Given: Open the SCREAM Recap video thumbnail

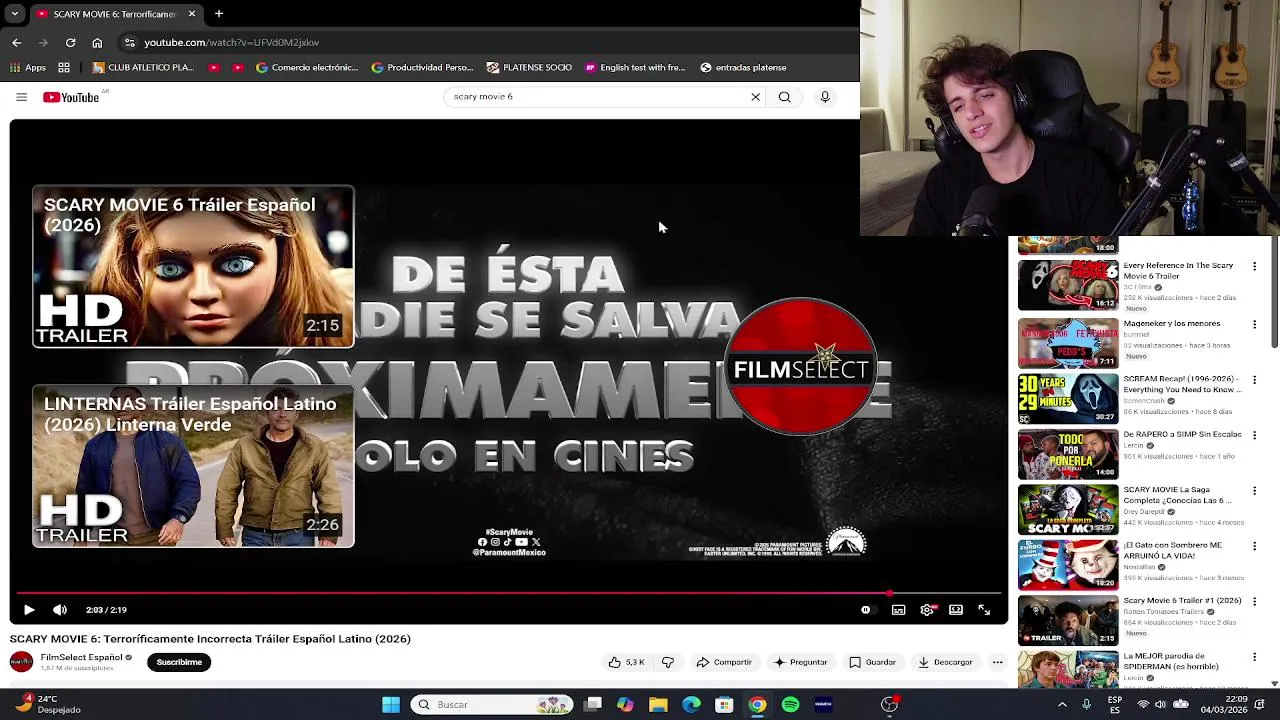Looking at the screenshot, I should pyautogui.click(x=1068, y=398).
